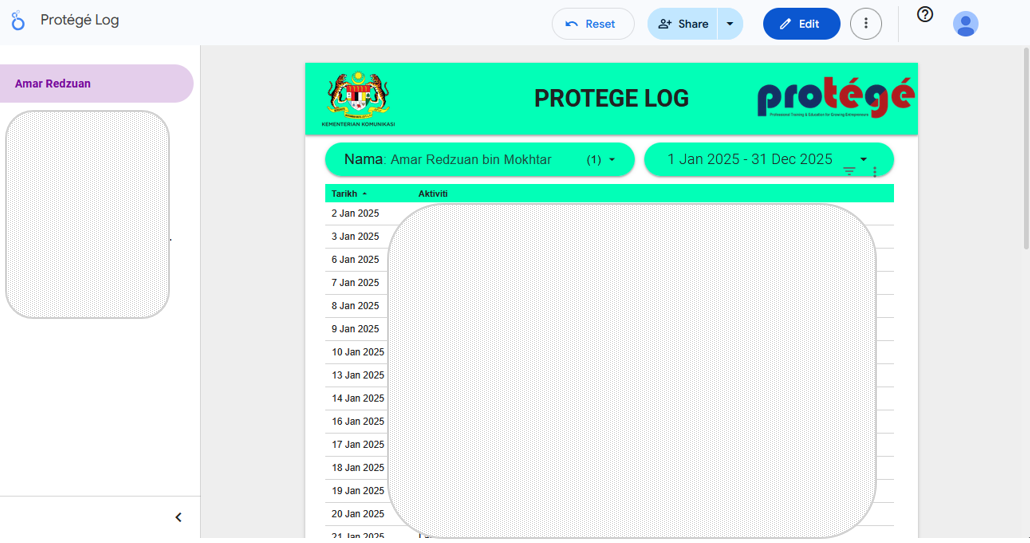Click the Aktiviti column header
This screenshot has height=543, width=1030.
[x=433, y=194]
